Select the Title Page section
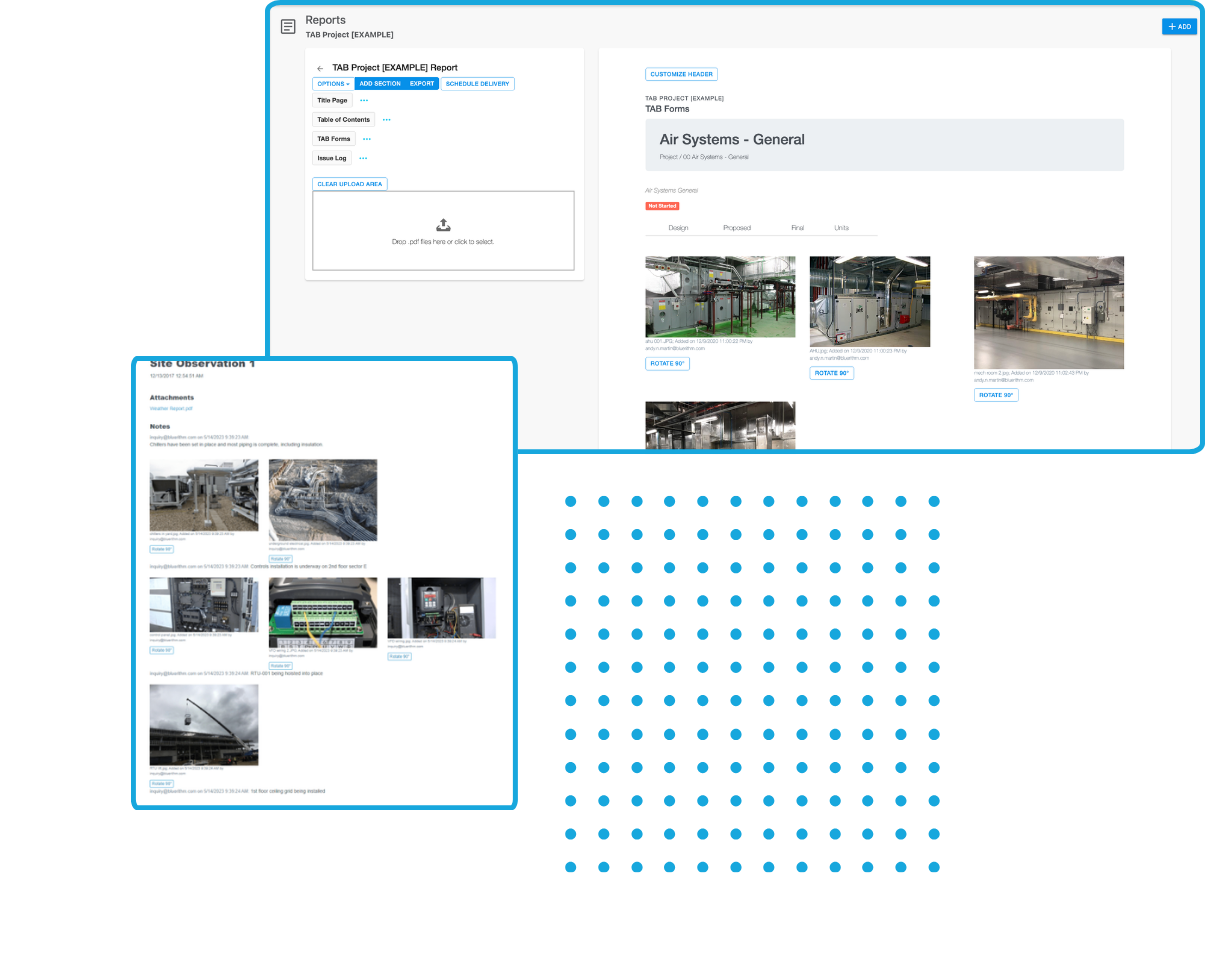 (x=332, y=100)
